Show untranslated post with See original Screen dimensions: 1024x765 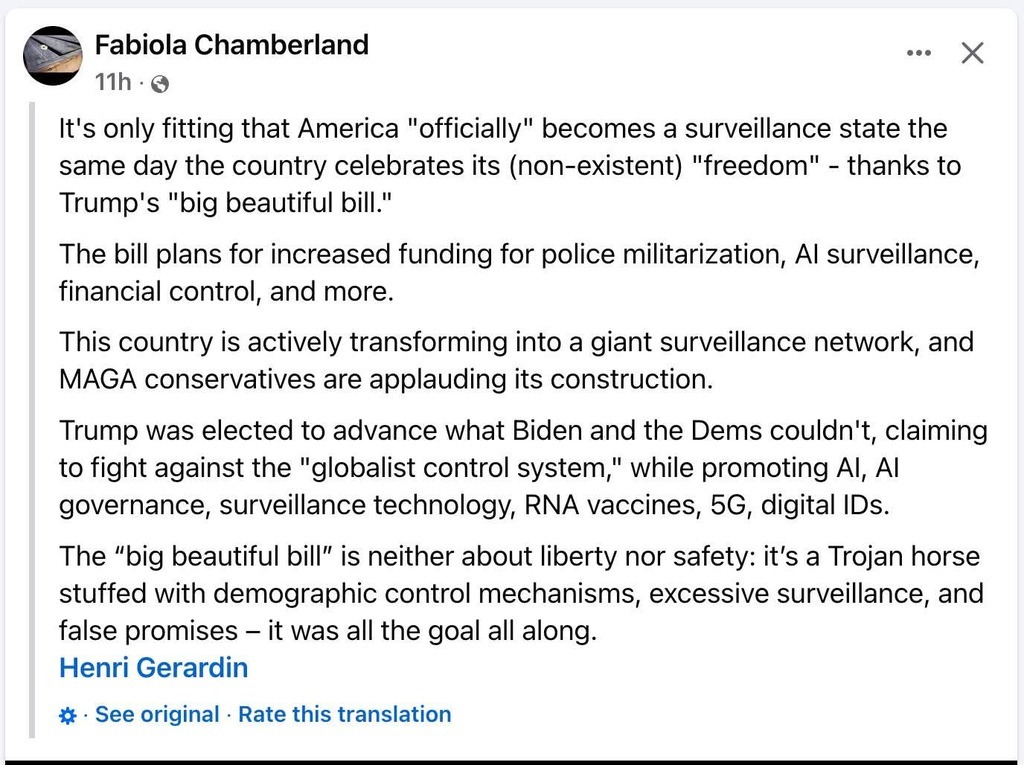coord(157,714)
